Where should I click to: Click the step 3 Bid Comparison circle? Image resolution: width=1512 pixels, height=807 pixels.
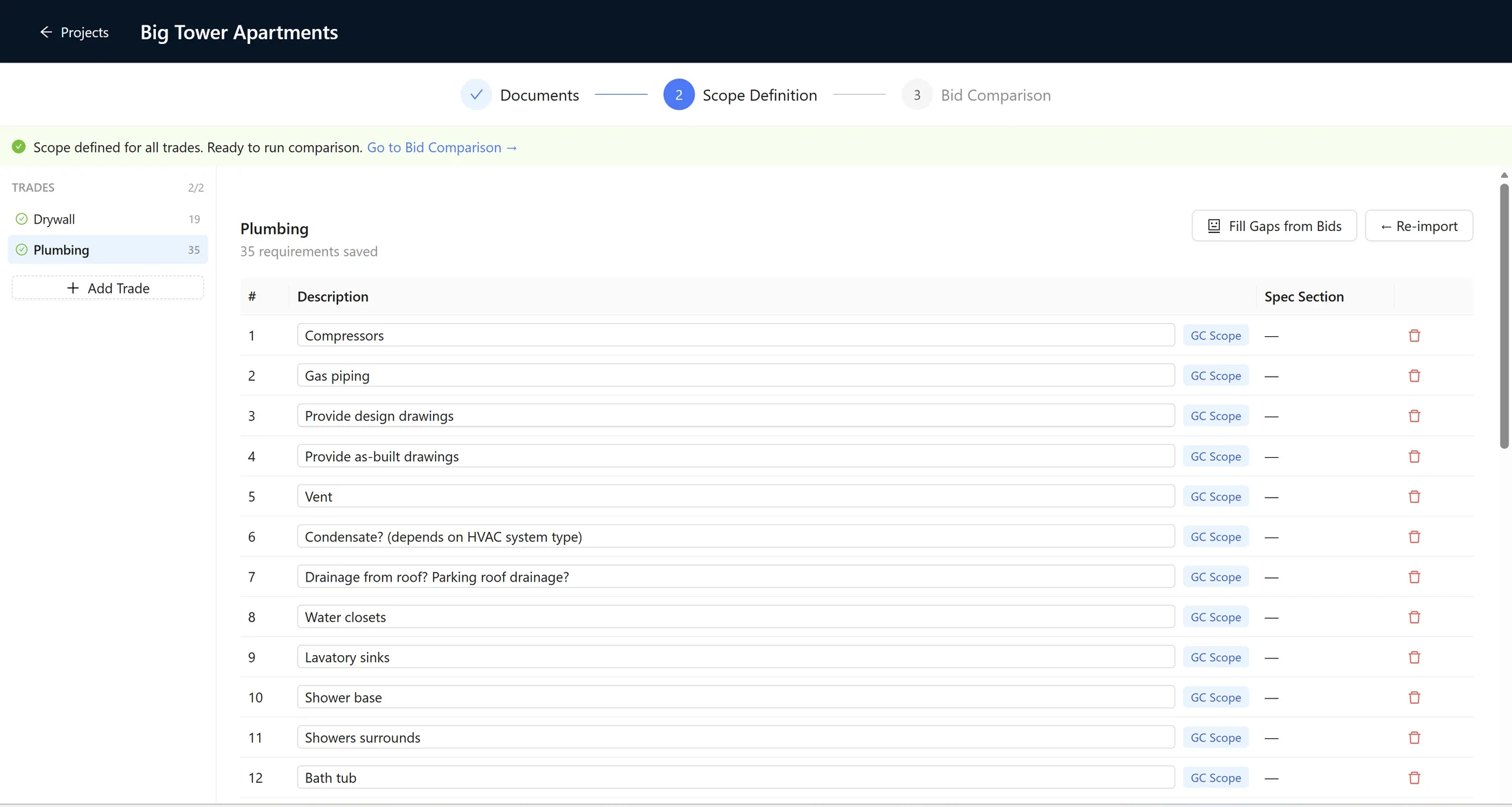tap(917, 95)
